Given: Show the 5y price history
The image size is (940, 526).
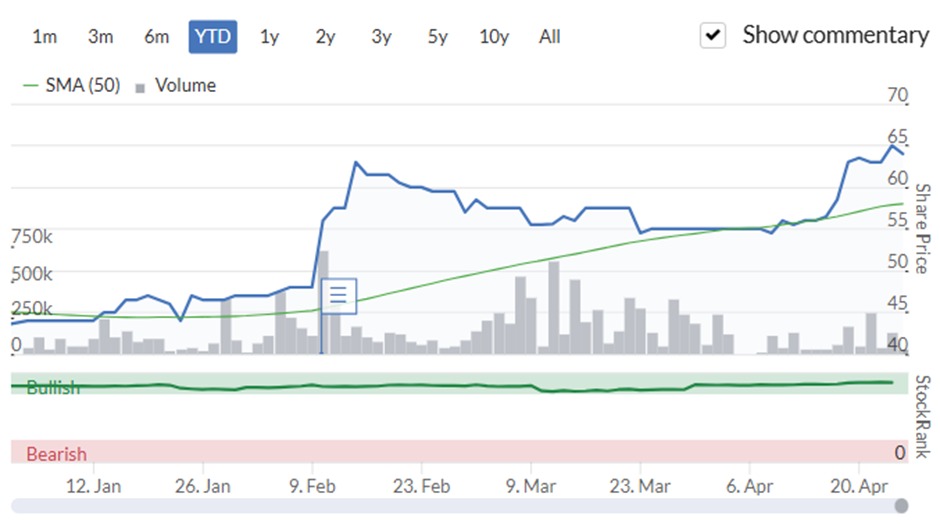Looking at the screenshot, I should (438, 37).
